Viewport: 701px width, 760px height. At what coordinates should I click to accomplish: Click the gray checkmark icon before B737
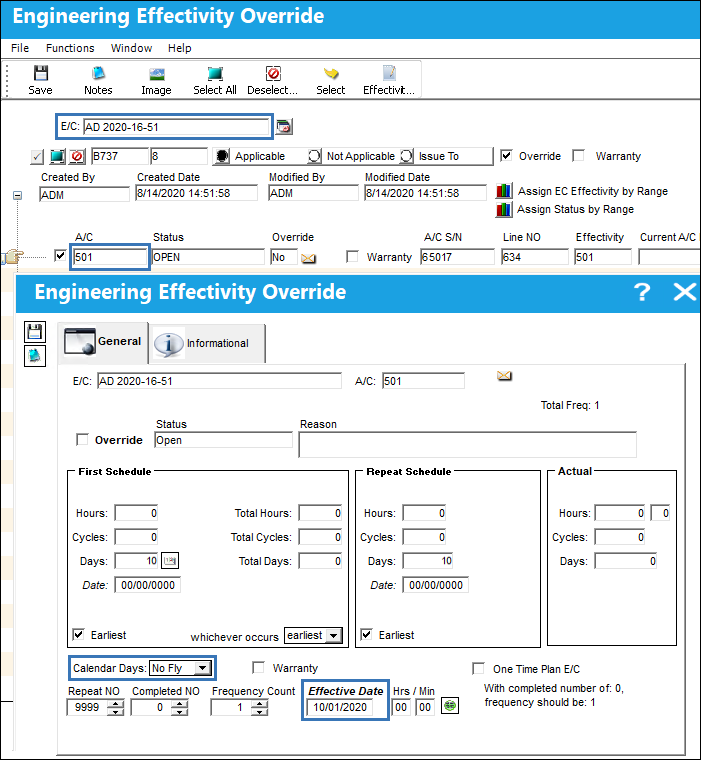click(x=37, y=157)
